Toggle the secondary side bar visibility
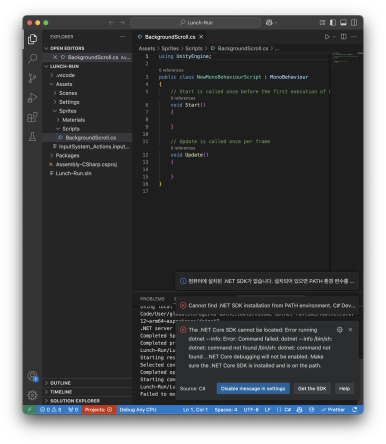 (x=354, y=23)
